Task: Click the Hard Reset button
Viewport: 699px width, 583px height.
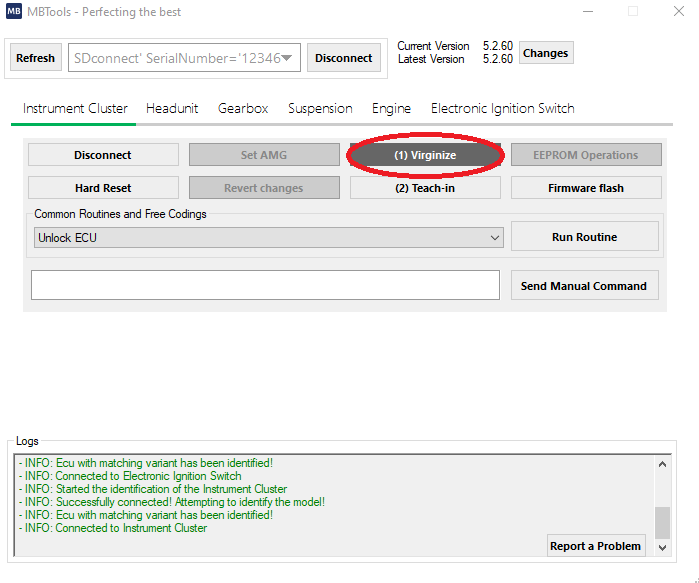Action: (x=103, y=188)
